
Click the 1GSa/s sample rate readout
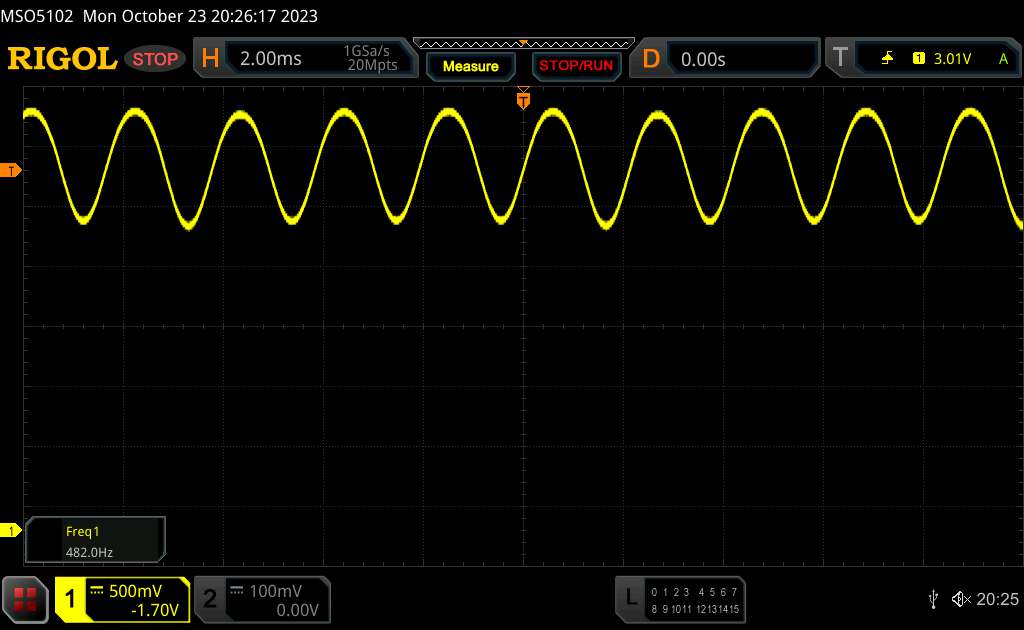coord(367,51)
